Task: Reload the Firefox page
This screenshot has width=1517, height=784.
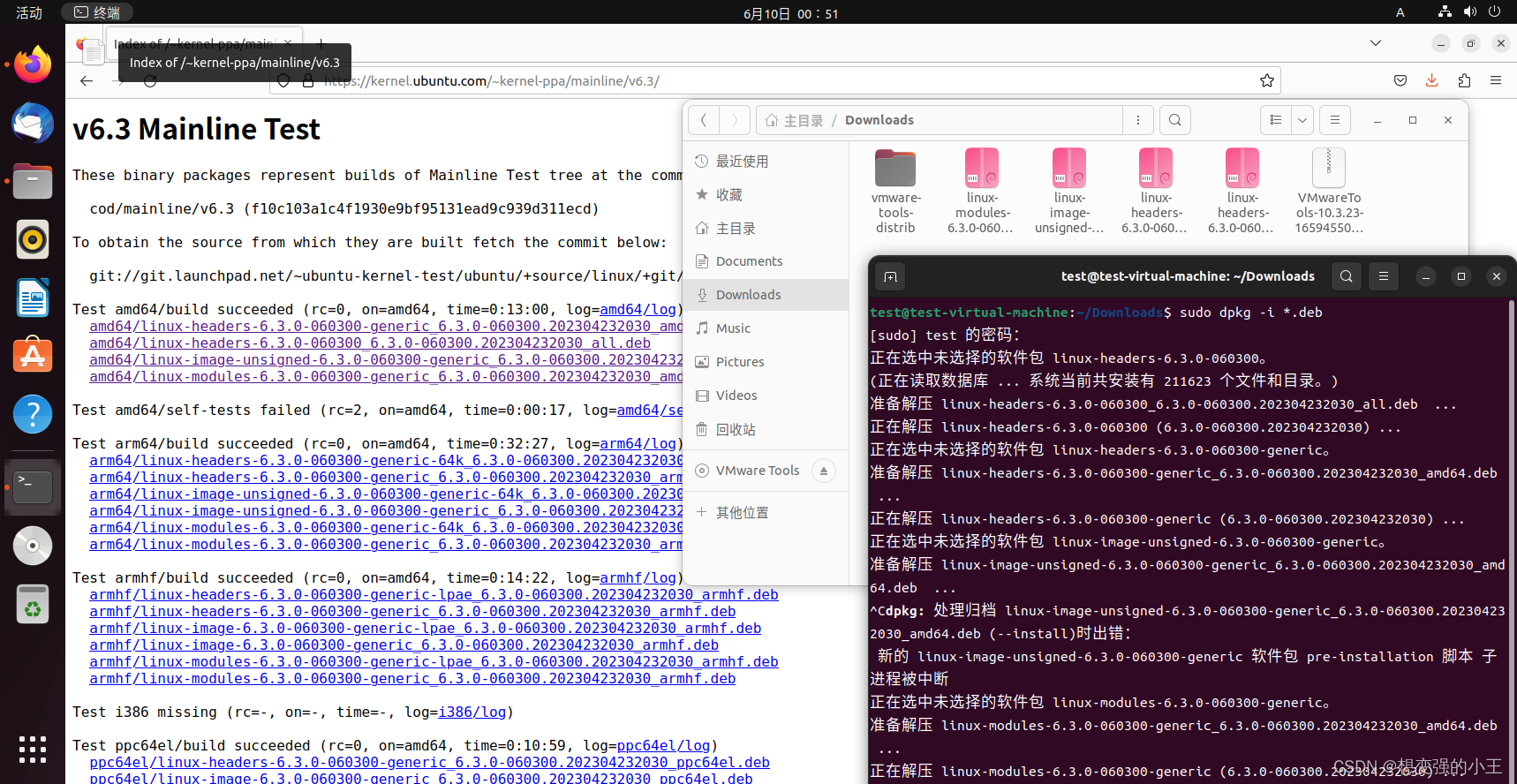Action: click(150, 80)
